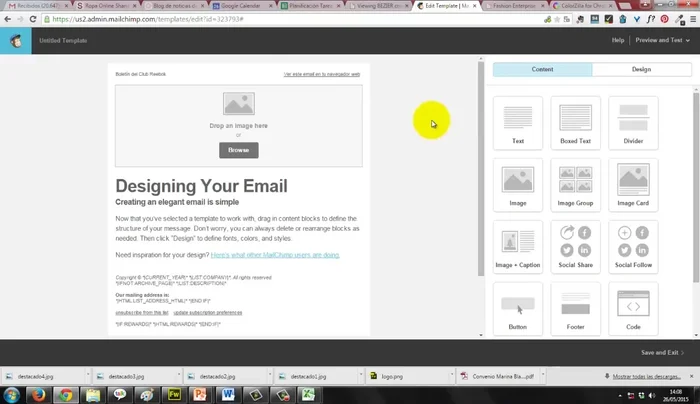Open destacado3.jpg download options arrow

179,376
